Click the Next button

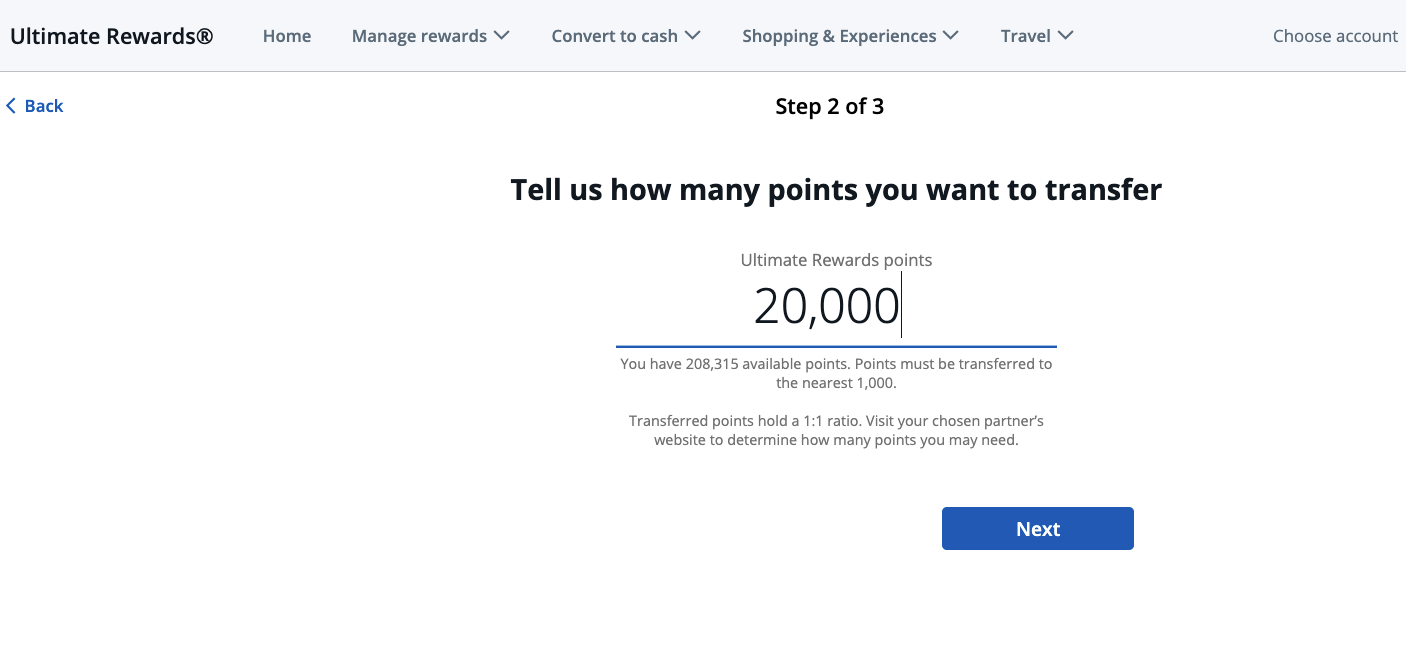(x=1037, y=528)
